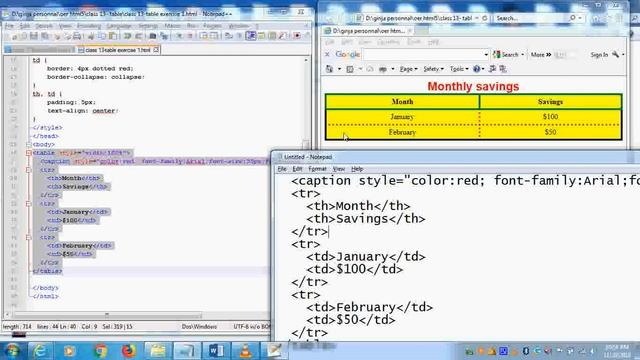Open Settings menu in Notepad++
640x360 pixels.
tap(148, 26)
